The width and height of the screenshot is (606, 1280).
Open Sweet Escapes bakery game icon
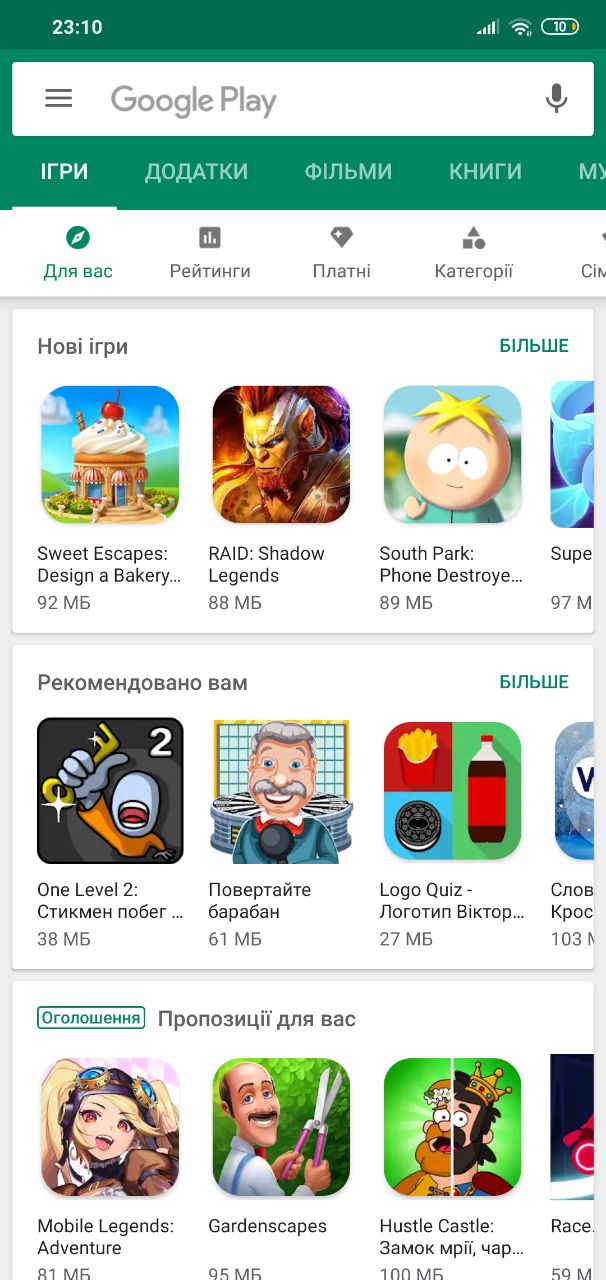click(110, 455)
